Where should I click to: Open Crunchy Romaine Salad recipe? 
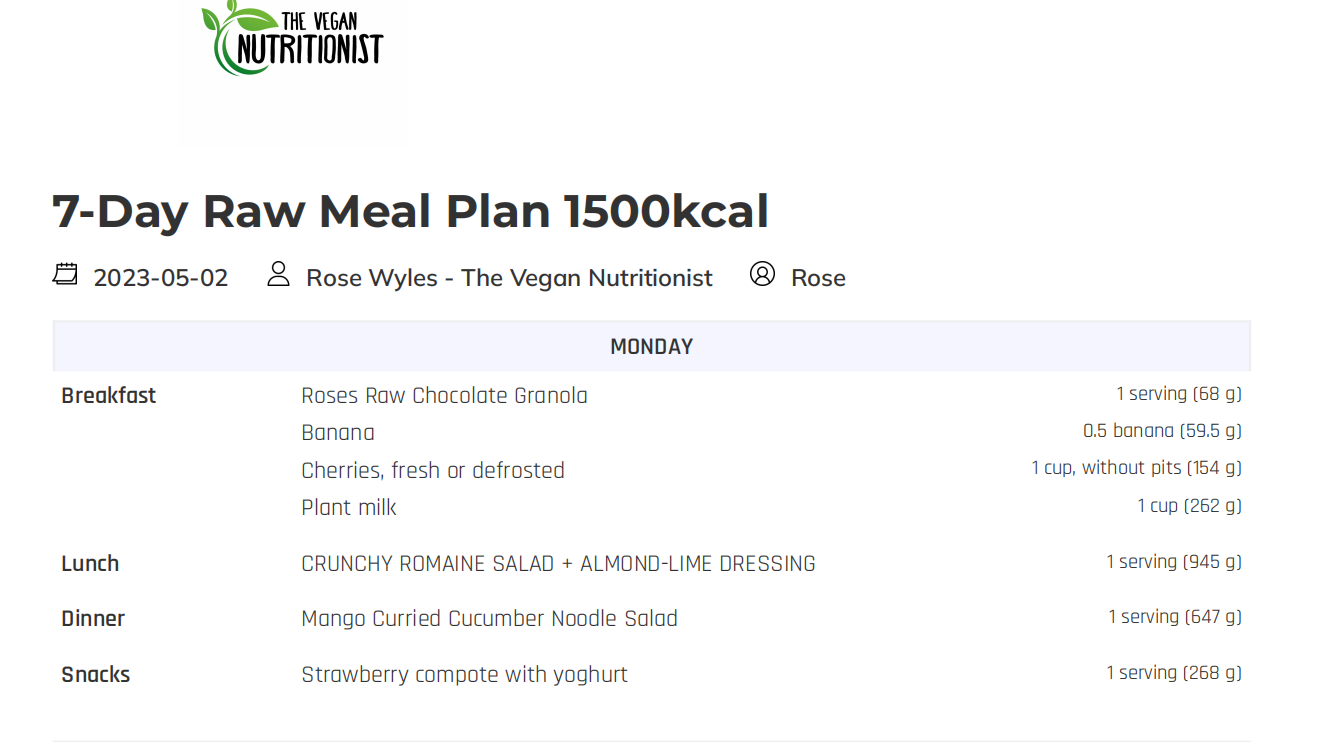[x=558, y=564]
